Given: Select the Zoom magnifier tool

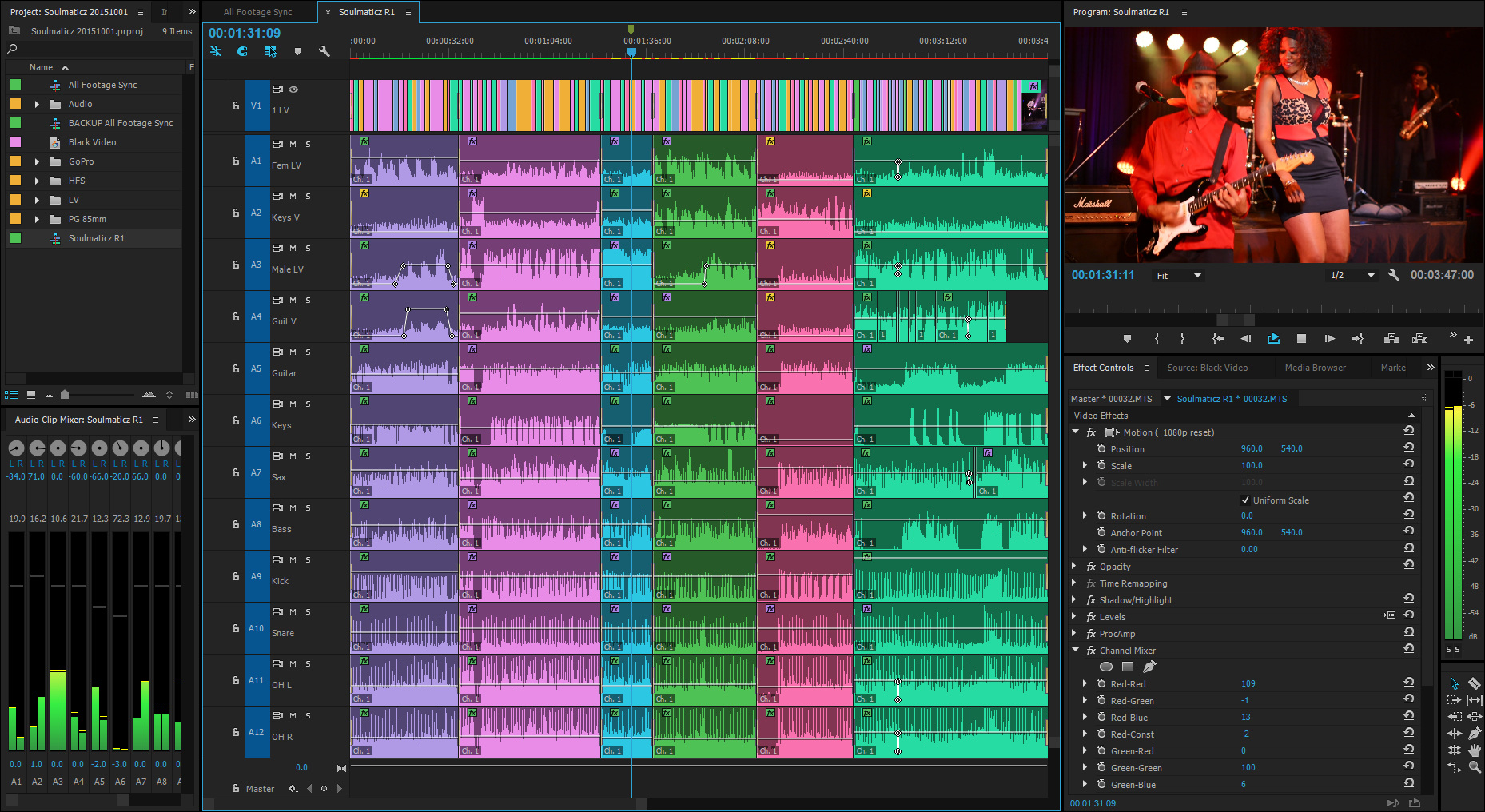Looking at the screenshot, I should (1475, 767).
